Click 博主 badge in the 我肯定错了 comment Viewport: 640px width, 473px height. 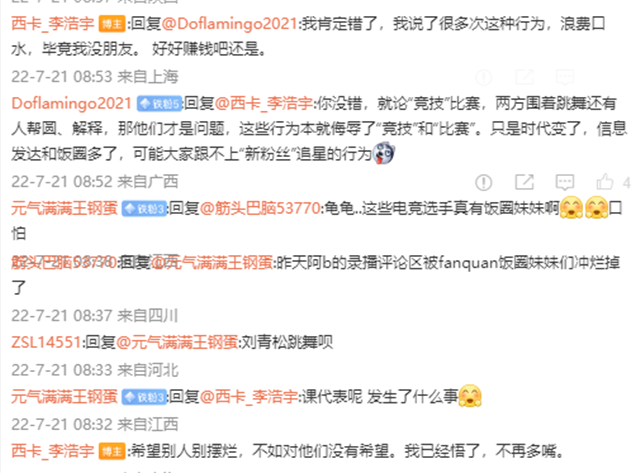click(112, 24)
